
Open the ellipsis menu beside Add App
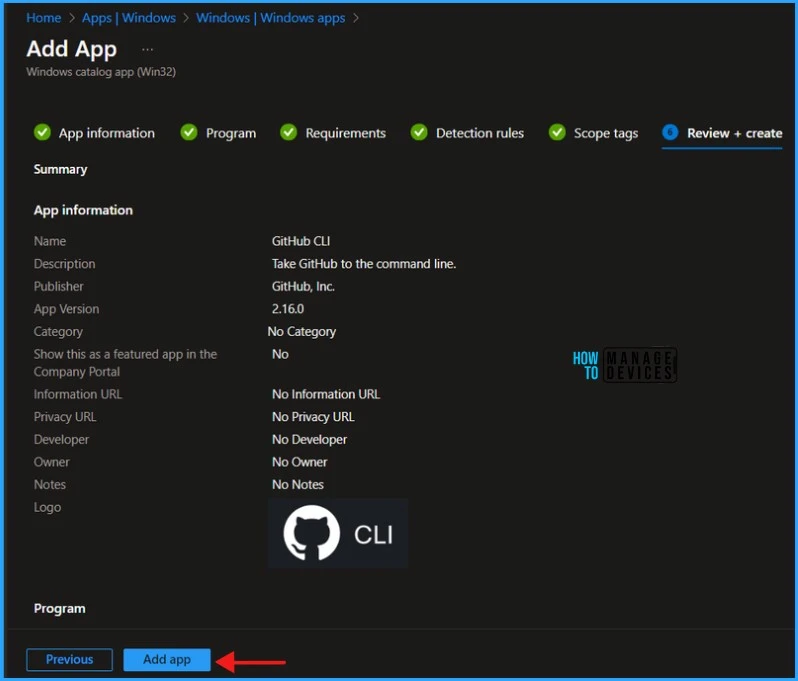pyautogui.click(x=147, y=49)
